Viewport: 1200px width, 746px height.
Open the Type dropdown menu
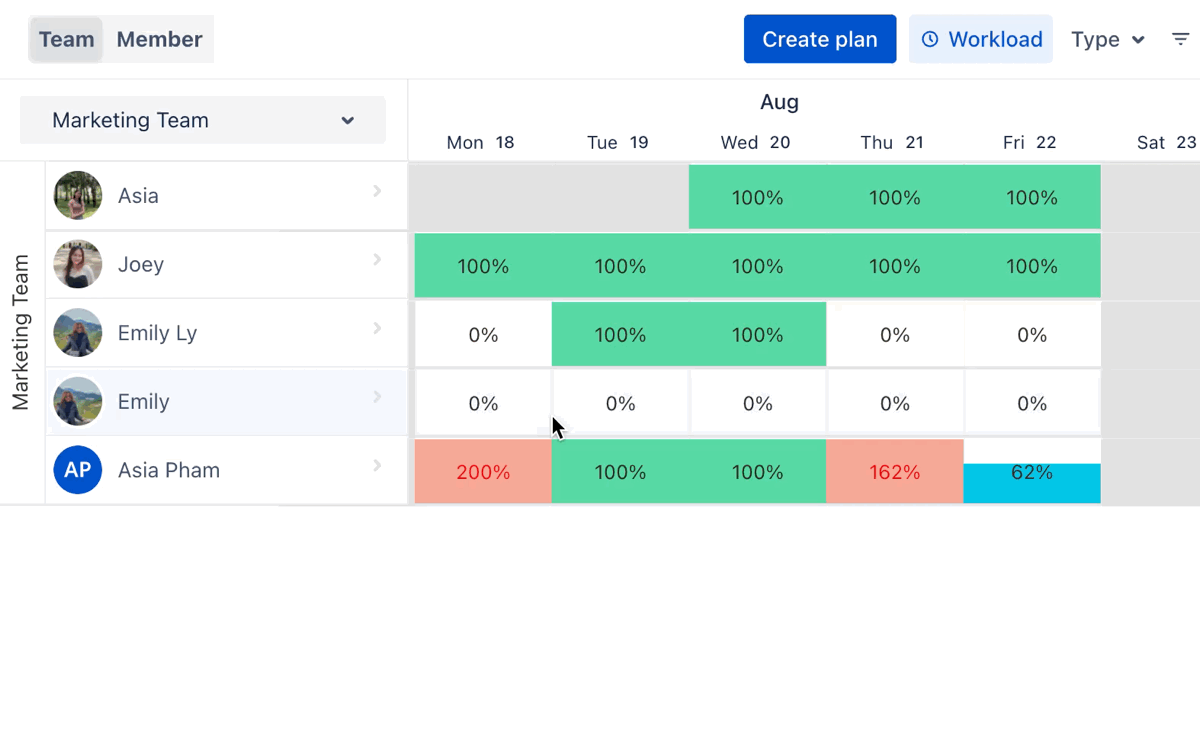tap(1107, 39)
